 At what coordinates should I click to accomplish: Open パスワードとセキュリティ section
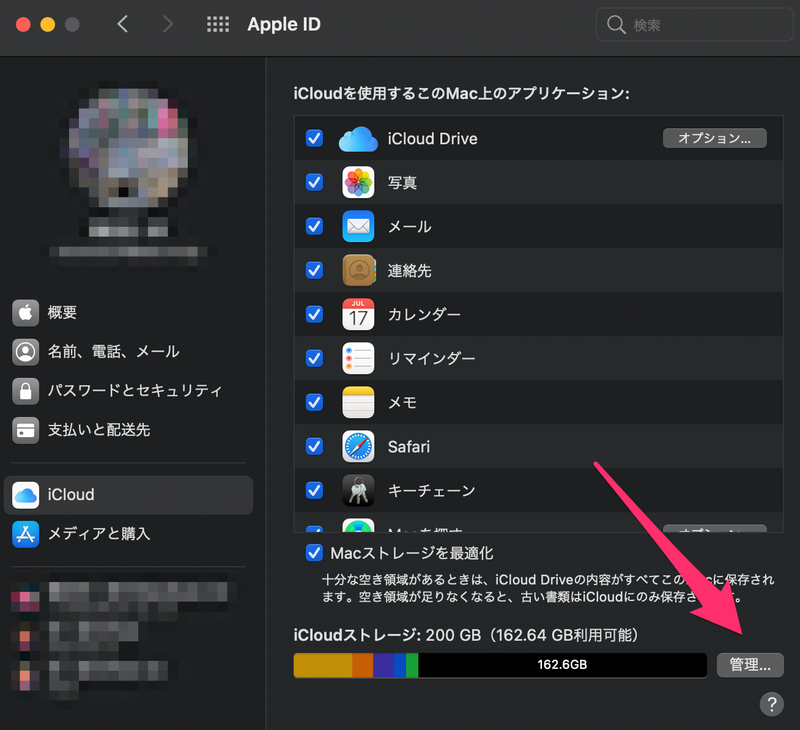tap(128, 391)
